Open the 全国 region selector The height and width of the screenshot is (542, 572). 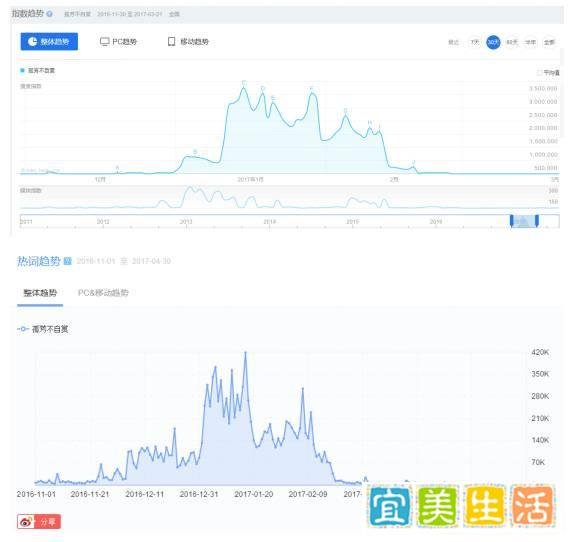[174, 14]
